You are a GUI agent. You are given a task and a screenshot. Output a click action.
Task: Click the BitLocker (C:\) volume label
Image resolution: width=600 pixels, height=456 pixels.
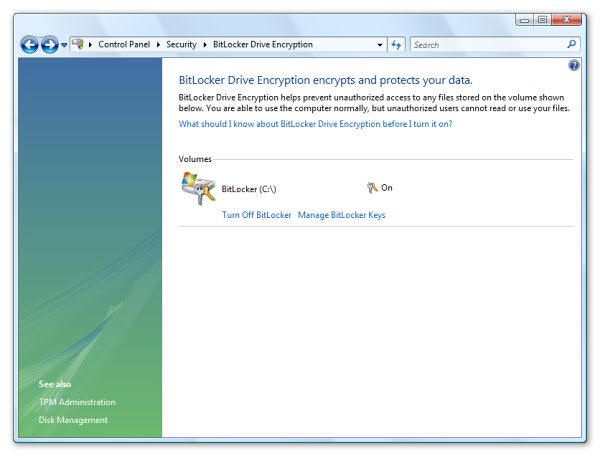tap(249, 189)
